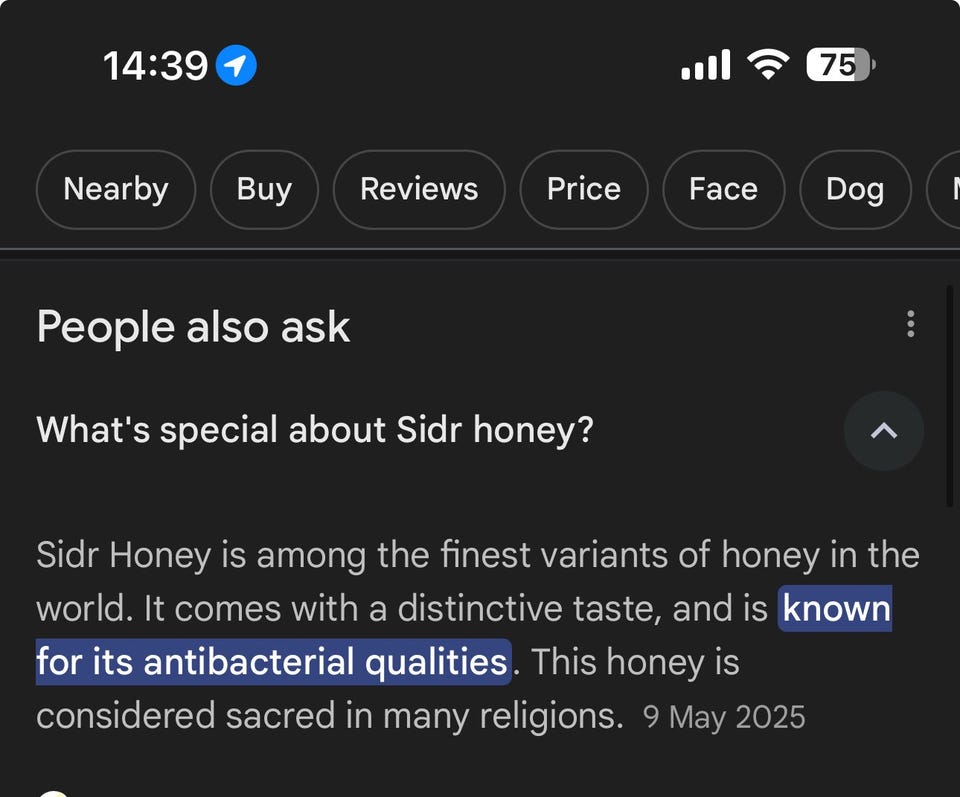Tap the 14:39 clock in the status bar
This screenshot has width=960, height=797.
[x=155, y=67]
